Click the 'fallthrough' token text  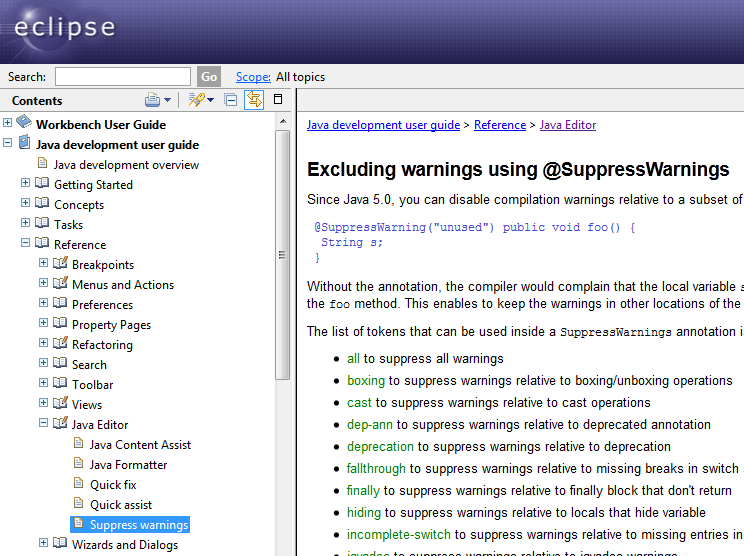[x=376, y=469]
